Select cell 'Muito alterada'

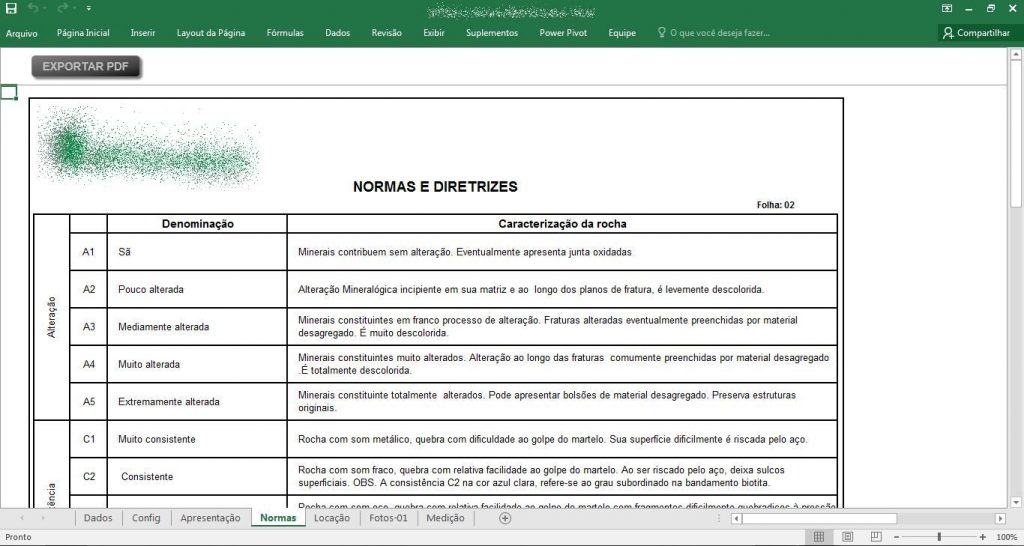(x=197, y=364)
